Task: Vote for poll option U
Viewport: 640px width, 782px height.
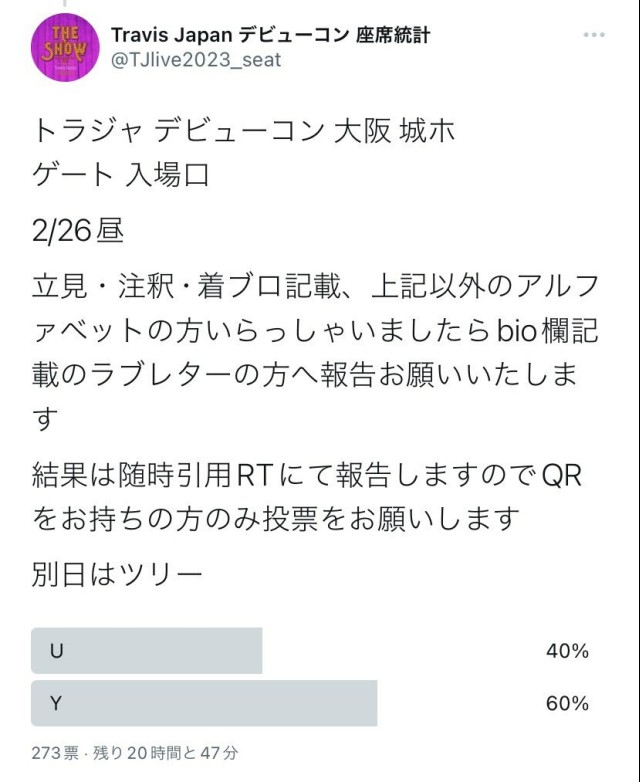Action: [x=147, y=651]
